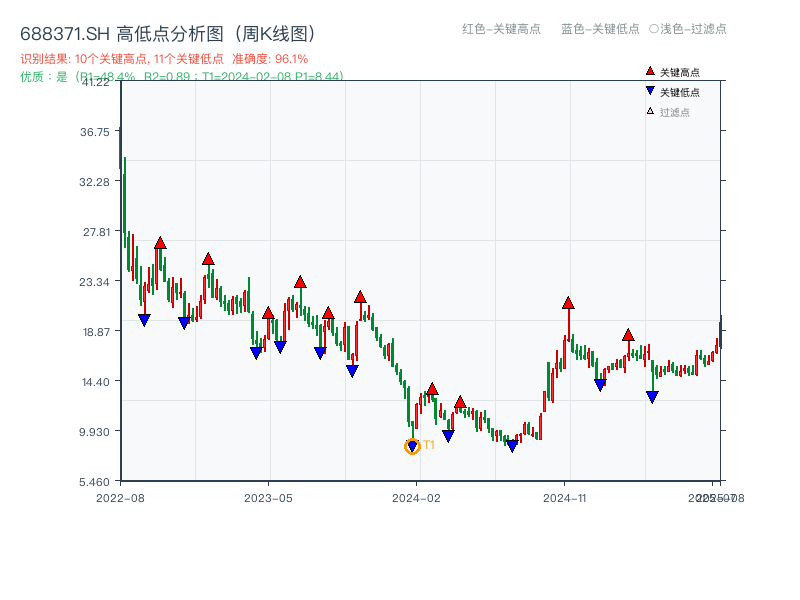The height and width of the screenshot is (600, 800).
Task: Select the orange-circled T1 low point marker
Action: coord(412,445)
